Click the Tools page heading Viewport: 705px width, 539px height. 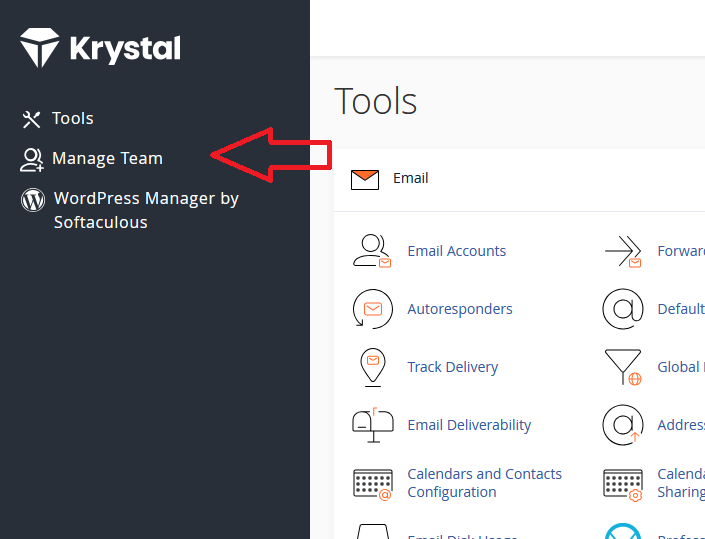pyautogui.click(x=375, y=101)
